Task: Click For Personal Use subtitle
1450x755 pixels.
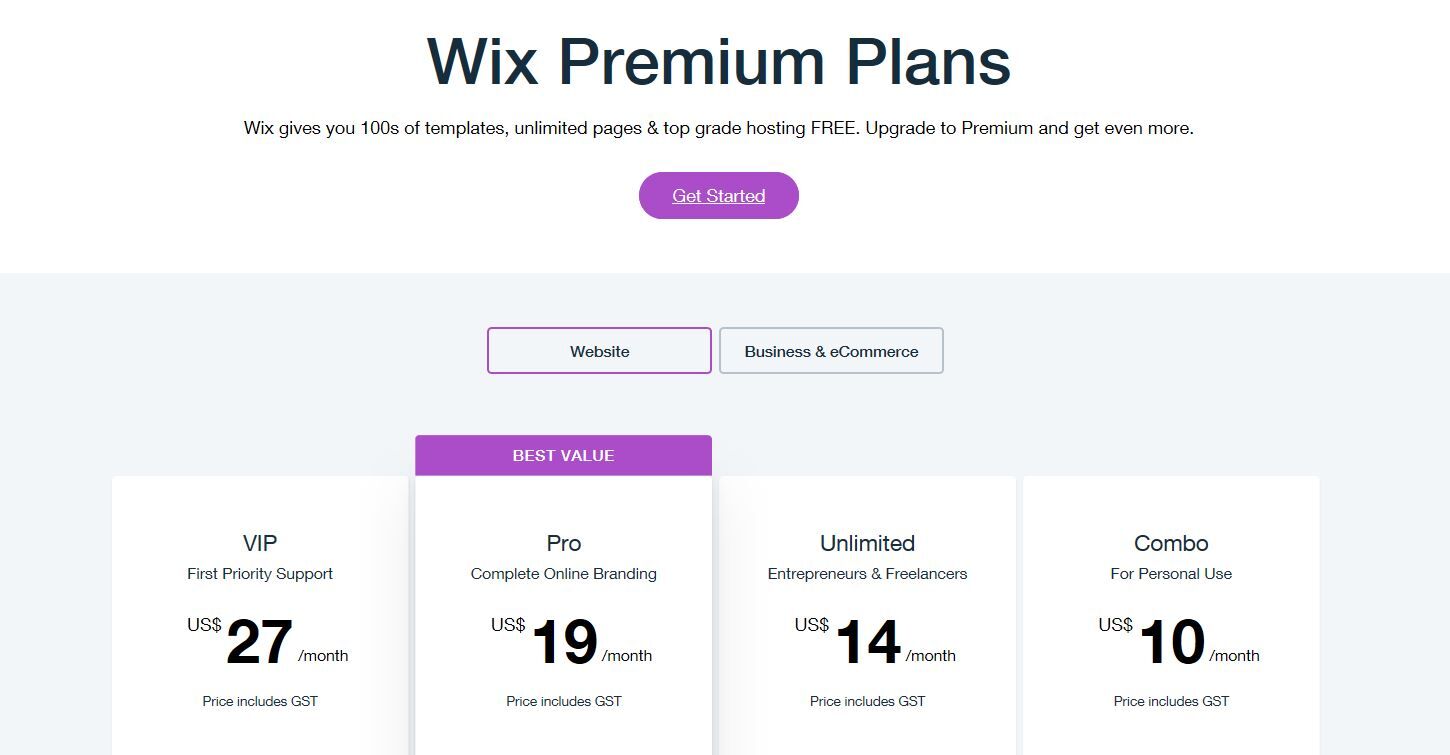Action: tap(1171, 574)
